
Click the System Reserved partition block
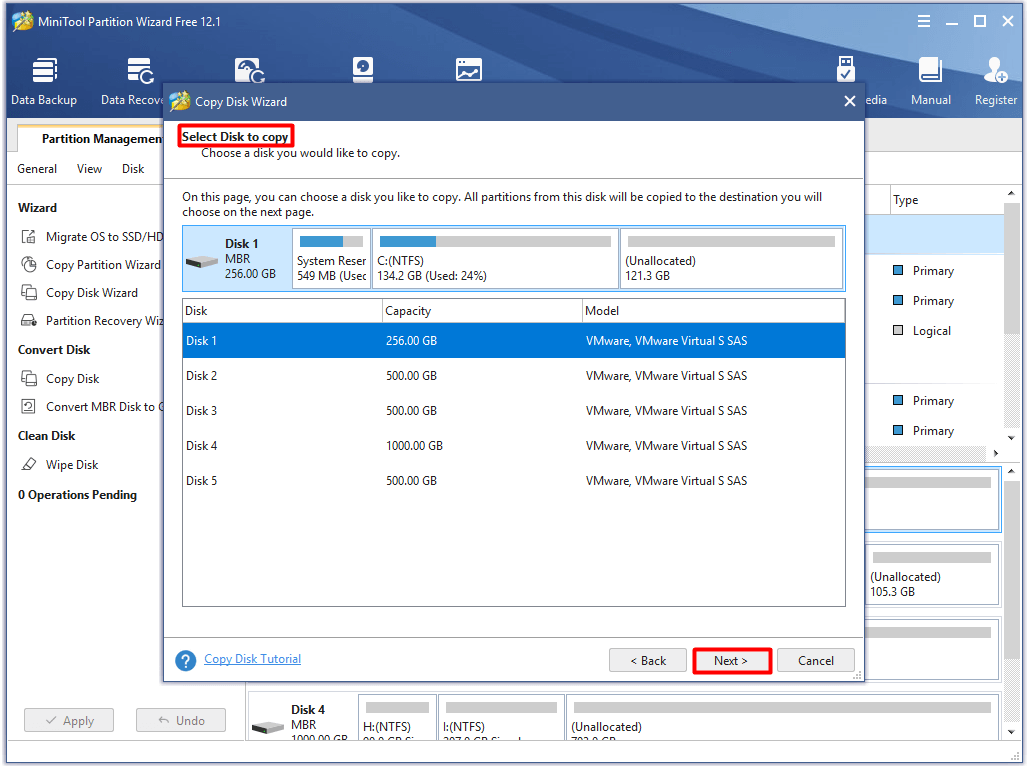[332, 258]
